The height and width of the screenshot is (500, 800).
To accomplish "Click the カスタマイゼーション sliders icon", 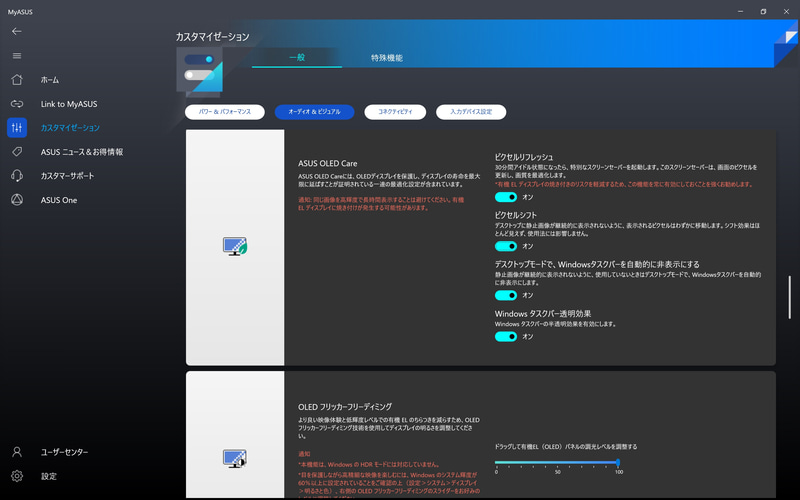I will [x=17, y=128].
